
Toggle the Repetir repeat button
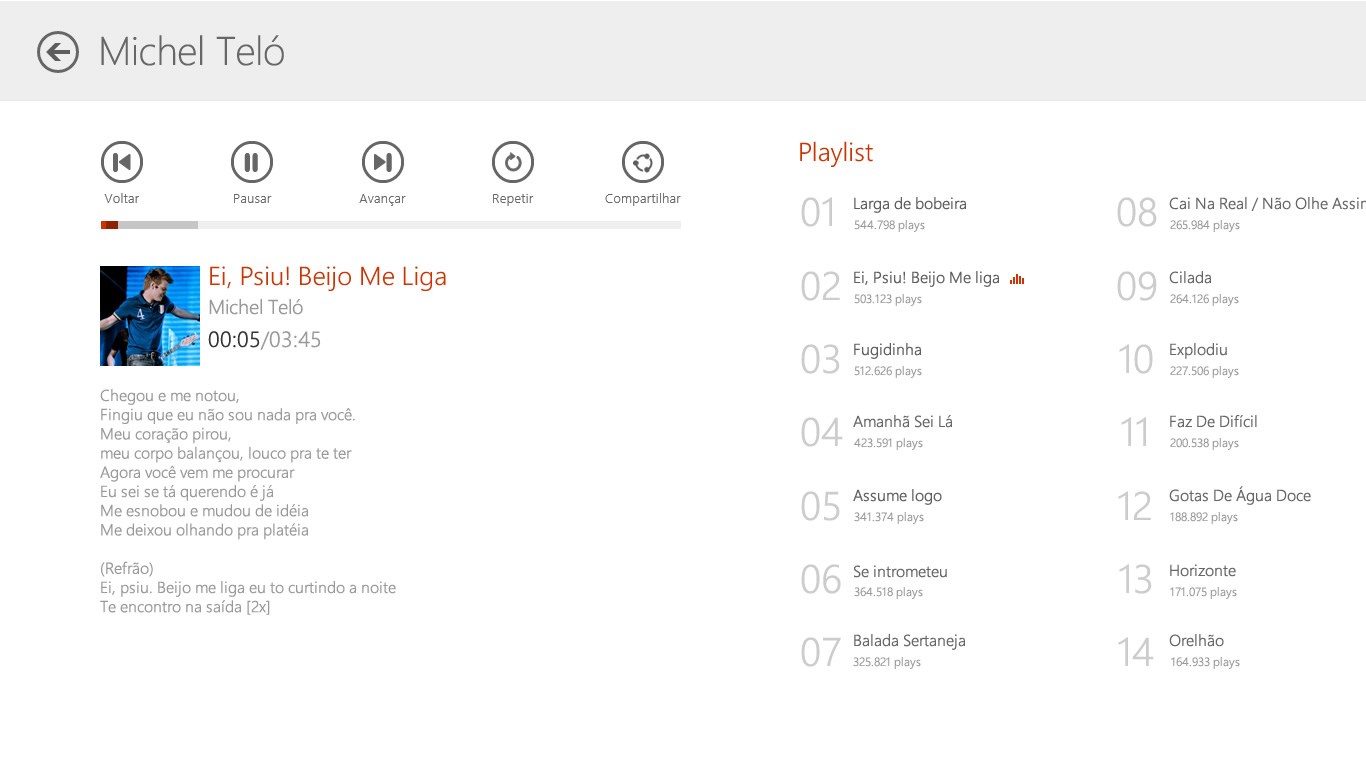(513, 162)
